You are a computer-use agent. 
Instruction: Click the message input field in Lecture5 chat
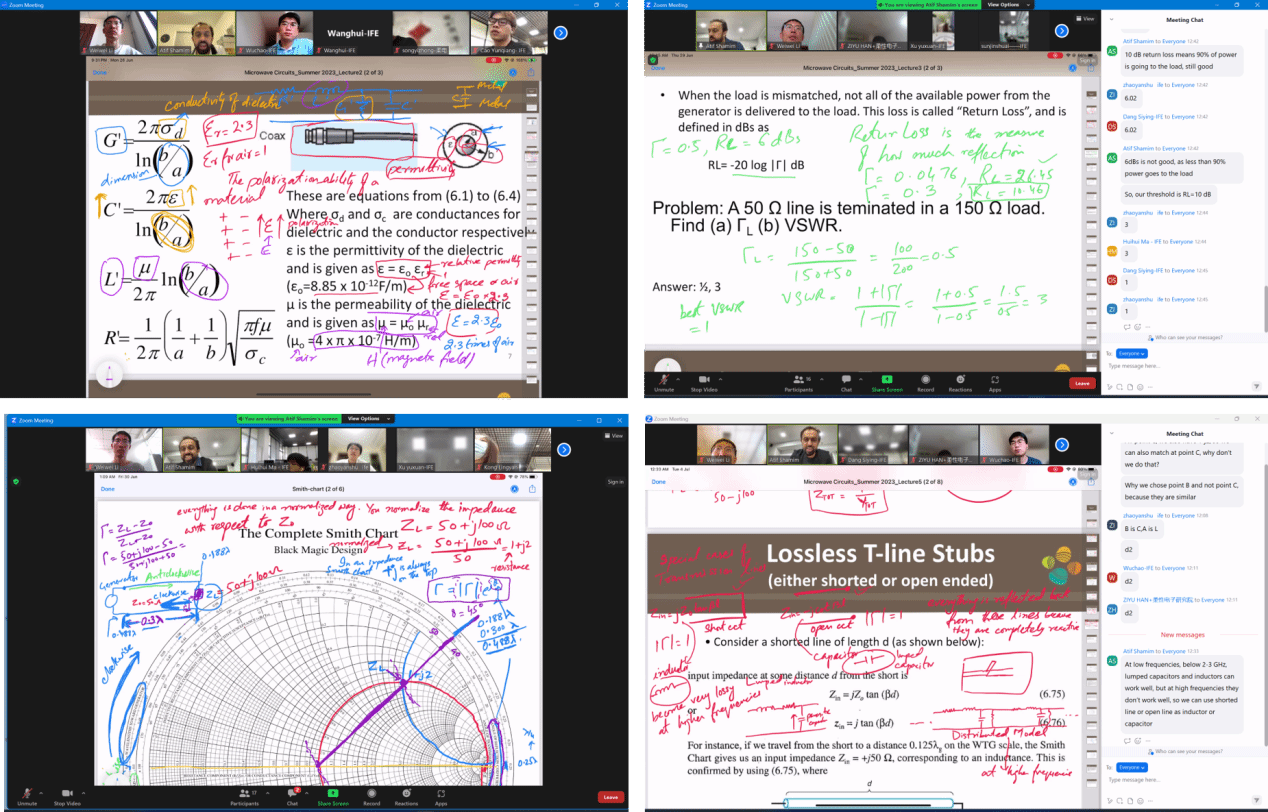[x=1180, y=780]
